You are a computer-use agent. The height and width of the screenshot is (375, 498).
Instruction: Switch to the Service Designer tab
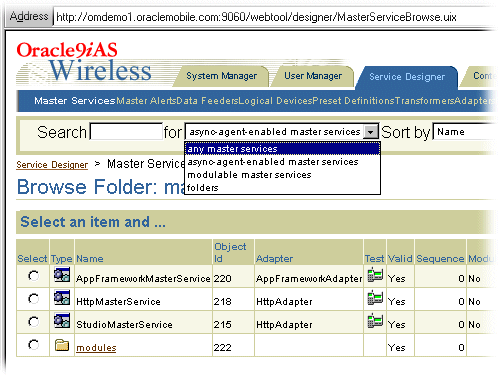pyautogui.click(x=407, y=77)
